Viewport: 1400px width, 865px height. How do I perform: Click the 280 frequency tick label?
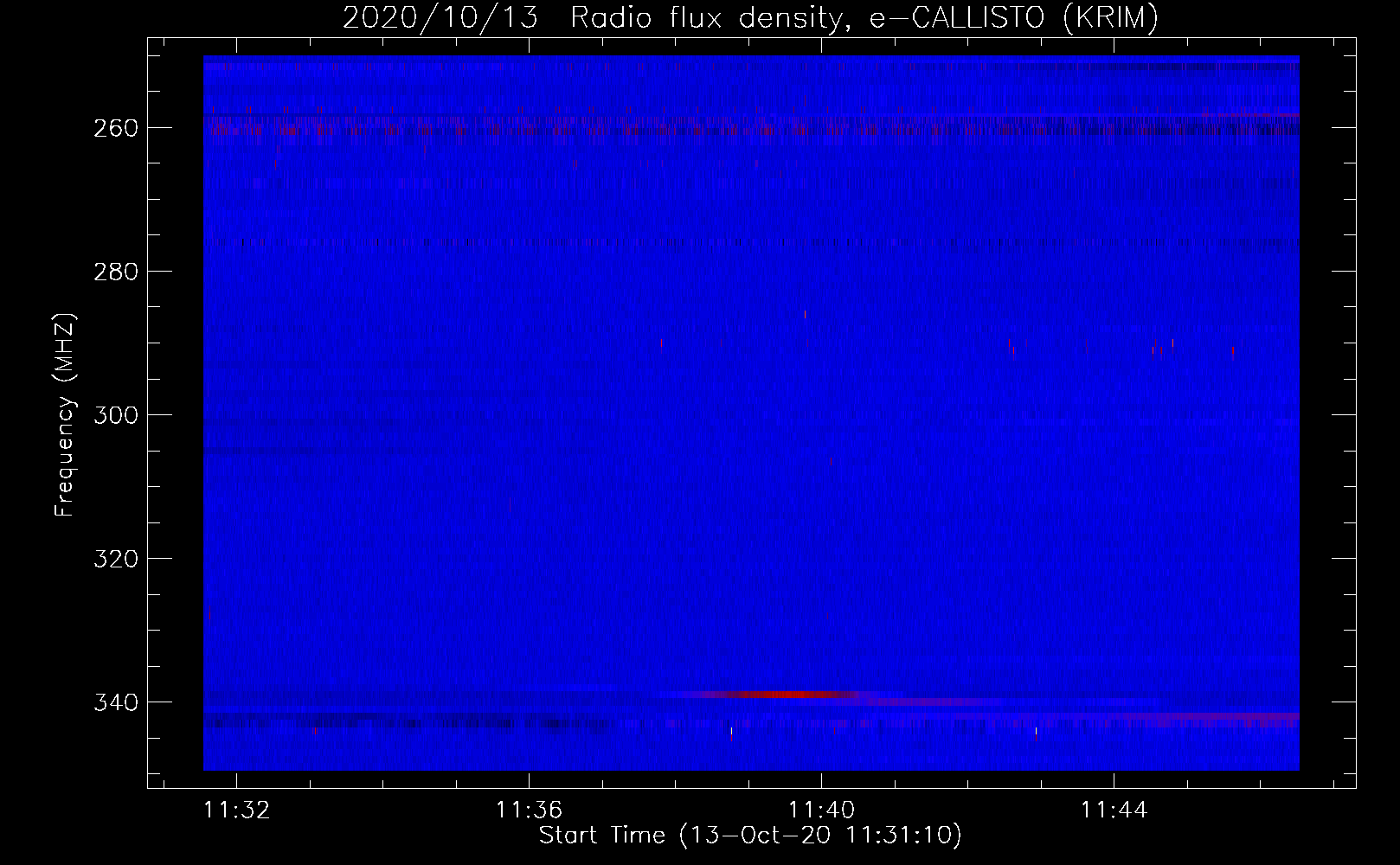click(x=115, y=272)
